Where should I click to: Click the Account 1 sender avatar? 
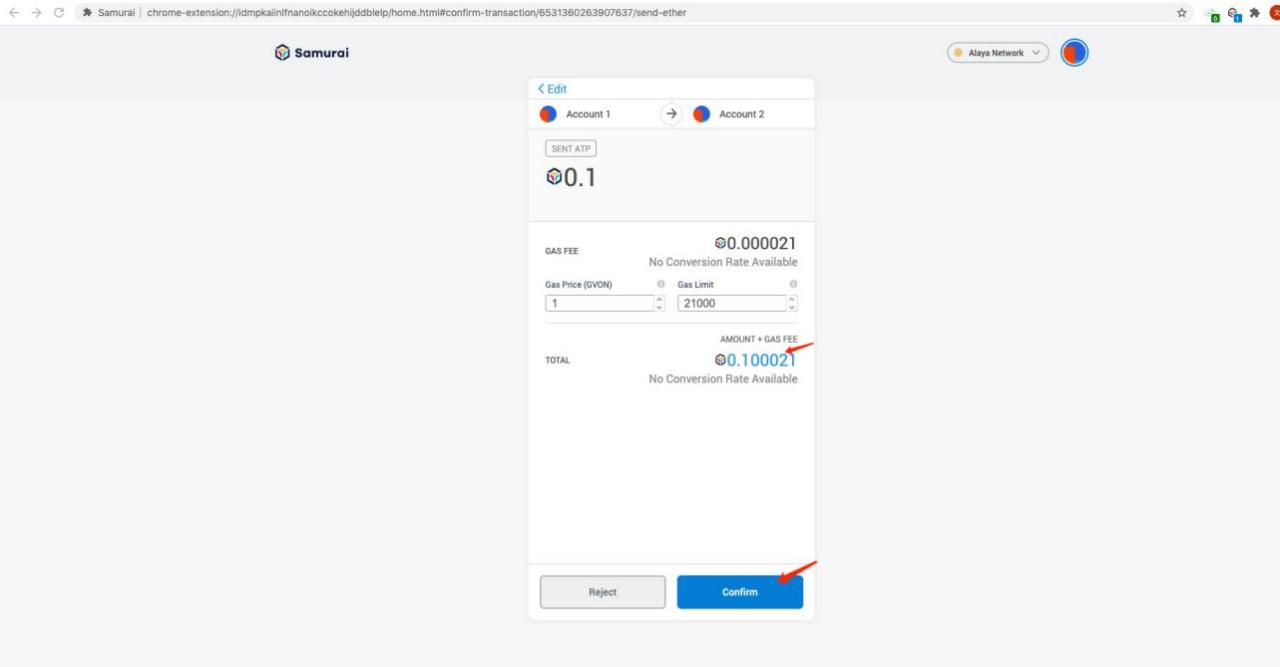(x=549, y=114)
